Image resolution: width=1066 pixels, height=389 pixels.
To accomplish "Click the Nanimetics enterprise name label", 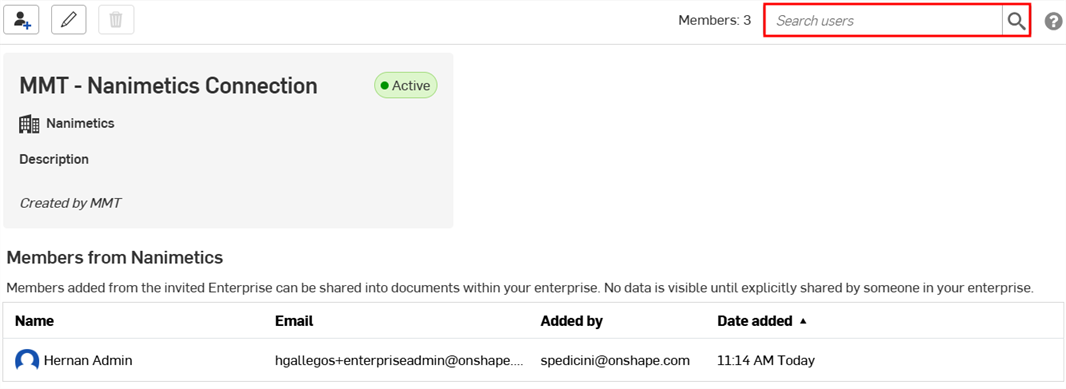I will pyautogui.click(x=80, y=124).
